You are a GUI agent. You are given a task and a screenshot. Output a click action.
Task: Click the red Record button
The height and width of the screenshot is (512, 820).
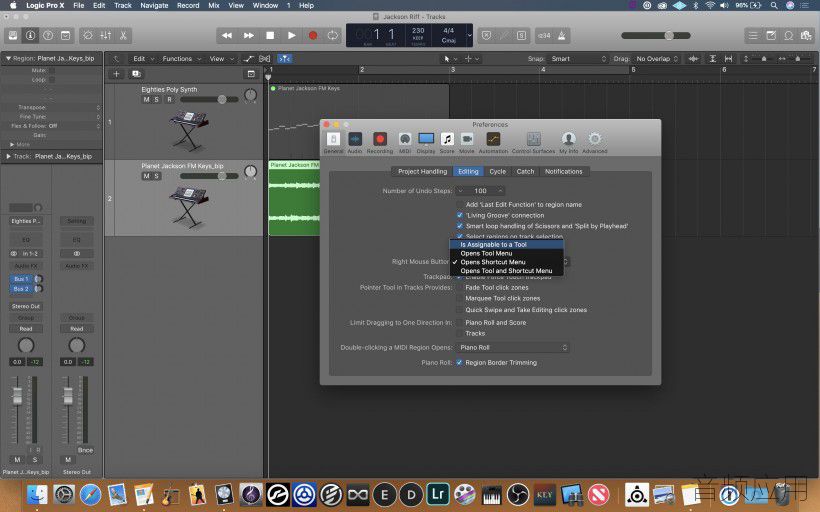[313, 36]
